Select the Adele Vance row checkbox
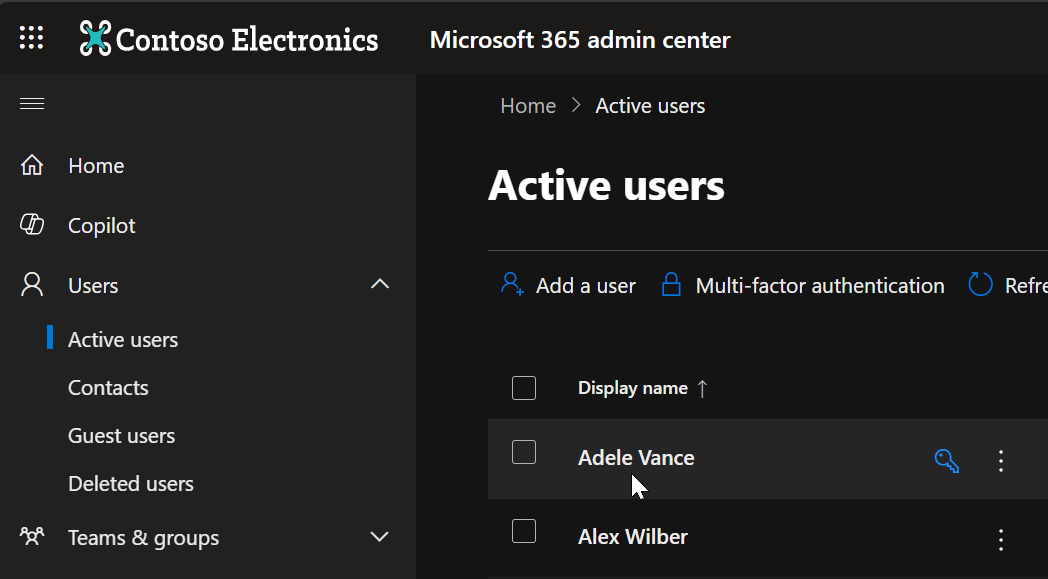This screenshot has height=579, width=1048. [524, 452]
